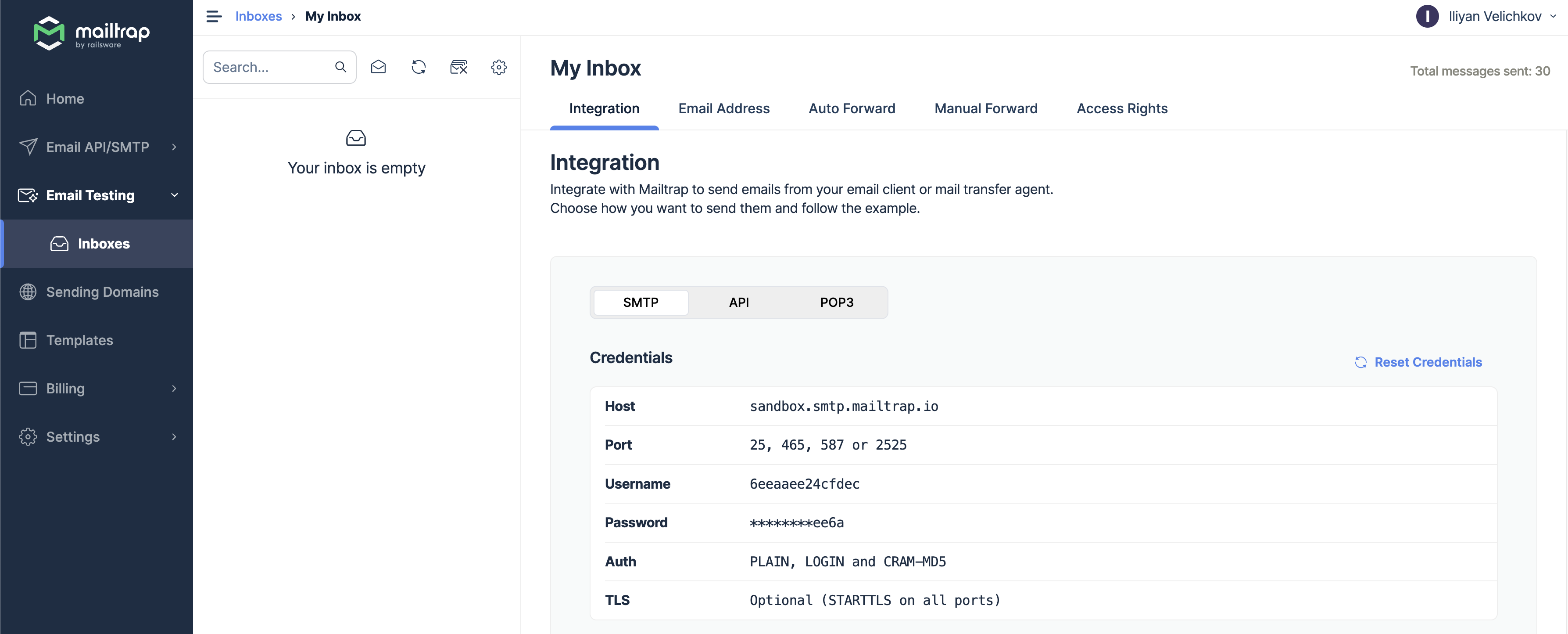
Task: Click the Iliyan Velichkov user name
Action: (x=1494, y=16)
